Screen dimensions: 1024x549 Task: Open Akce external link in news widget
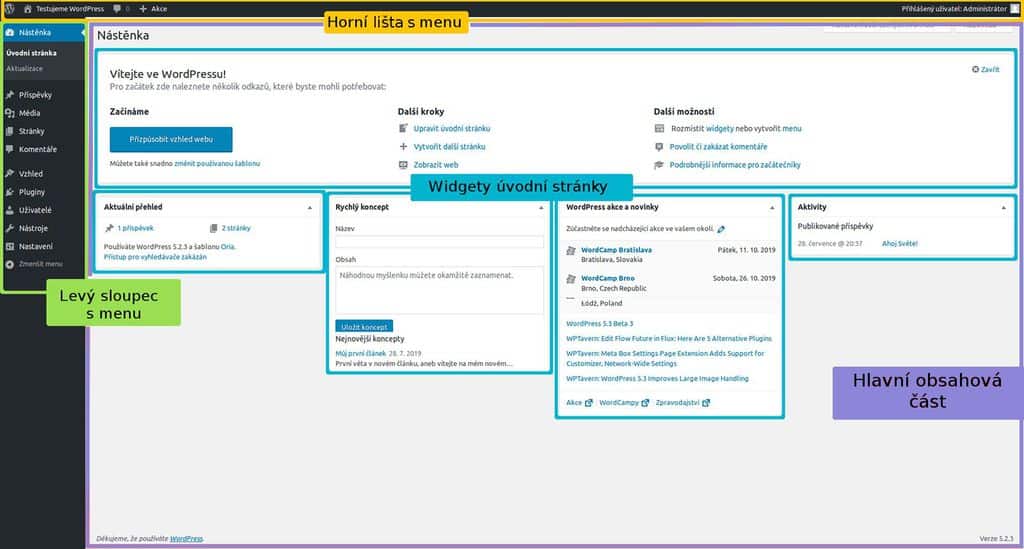click(579, 403)
